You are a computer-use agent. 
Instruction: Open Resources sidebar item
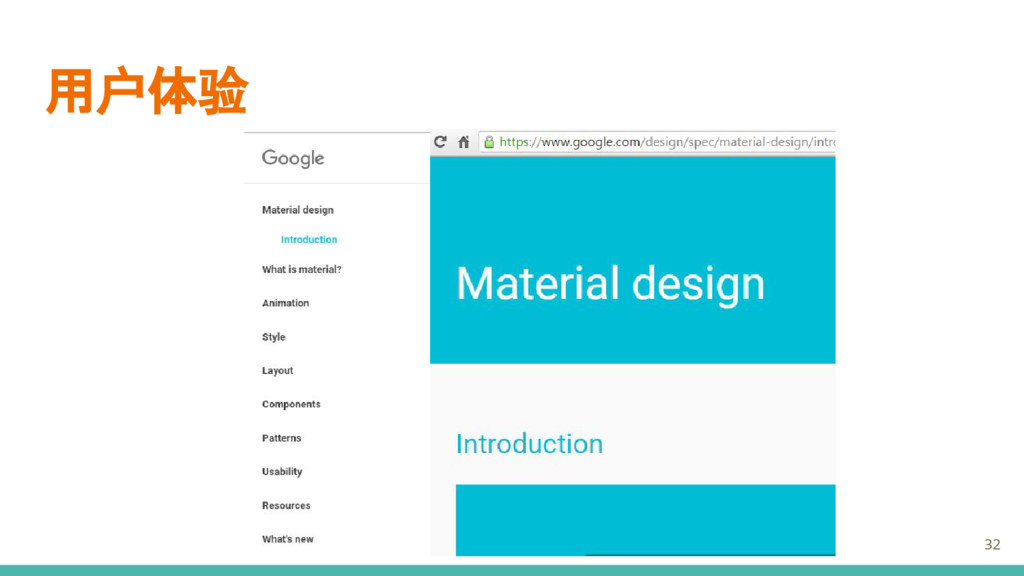(x=286, y=505)
